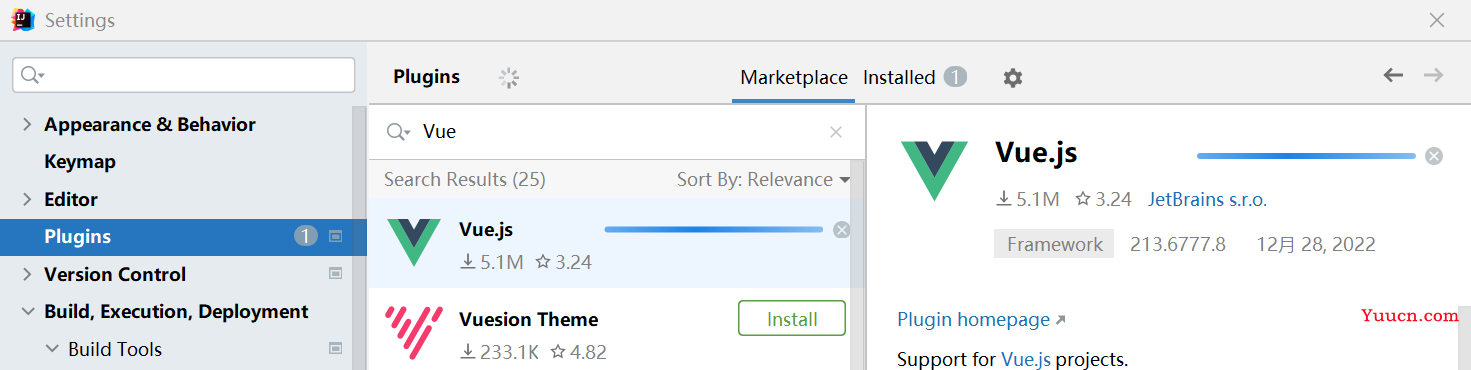Switch to the Marketplace tab
The height and width of the screenshot is (370, 1471).
(x=794, y=77)
